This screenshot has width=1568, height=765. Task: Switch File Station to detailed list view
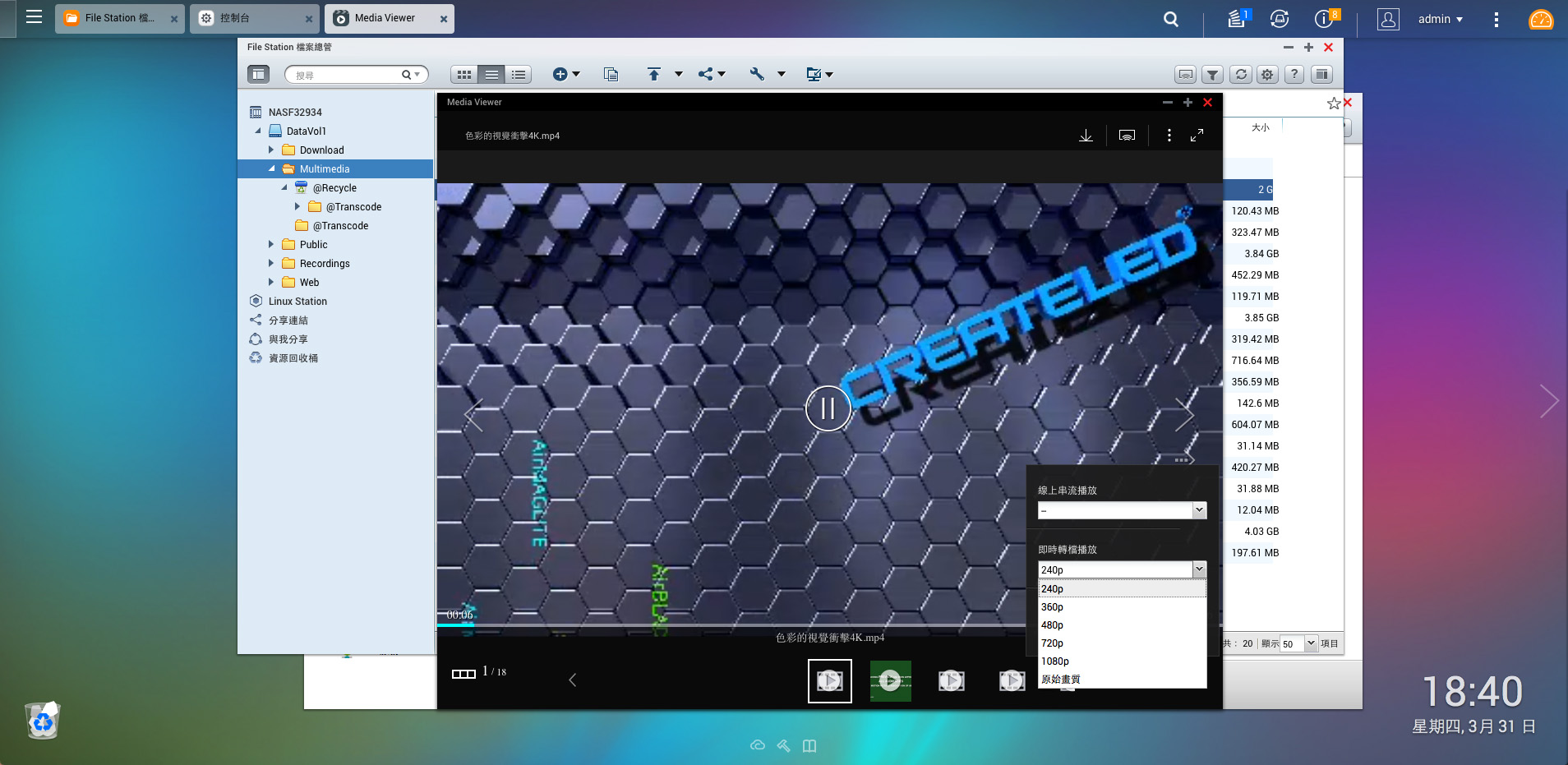click(519, 75)
